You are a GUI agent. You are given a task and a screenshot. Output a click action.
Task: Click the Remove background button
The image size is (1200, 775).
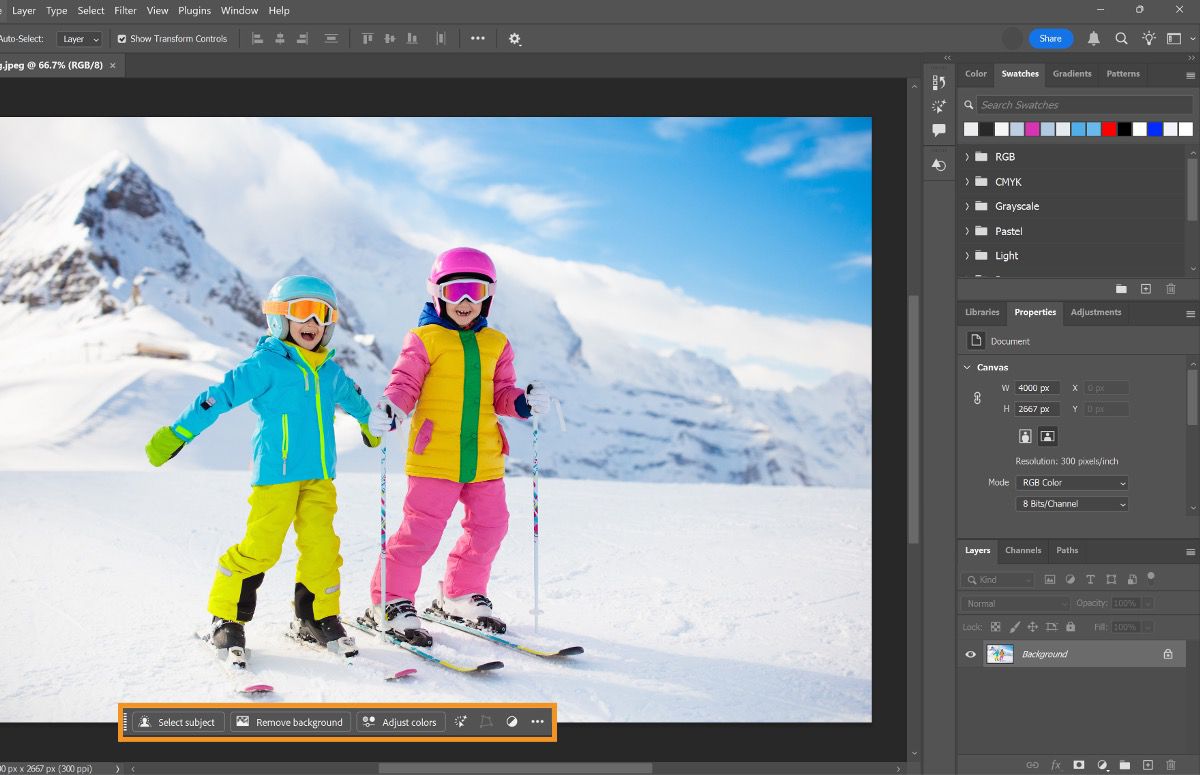[x=290, y=722]
